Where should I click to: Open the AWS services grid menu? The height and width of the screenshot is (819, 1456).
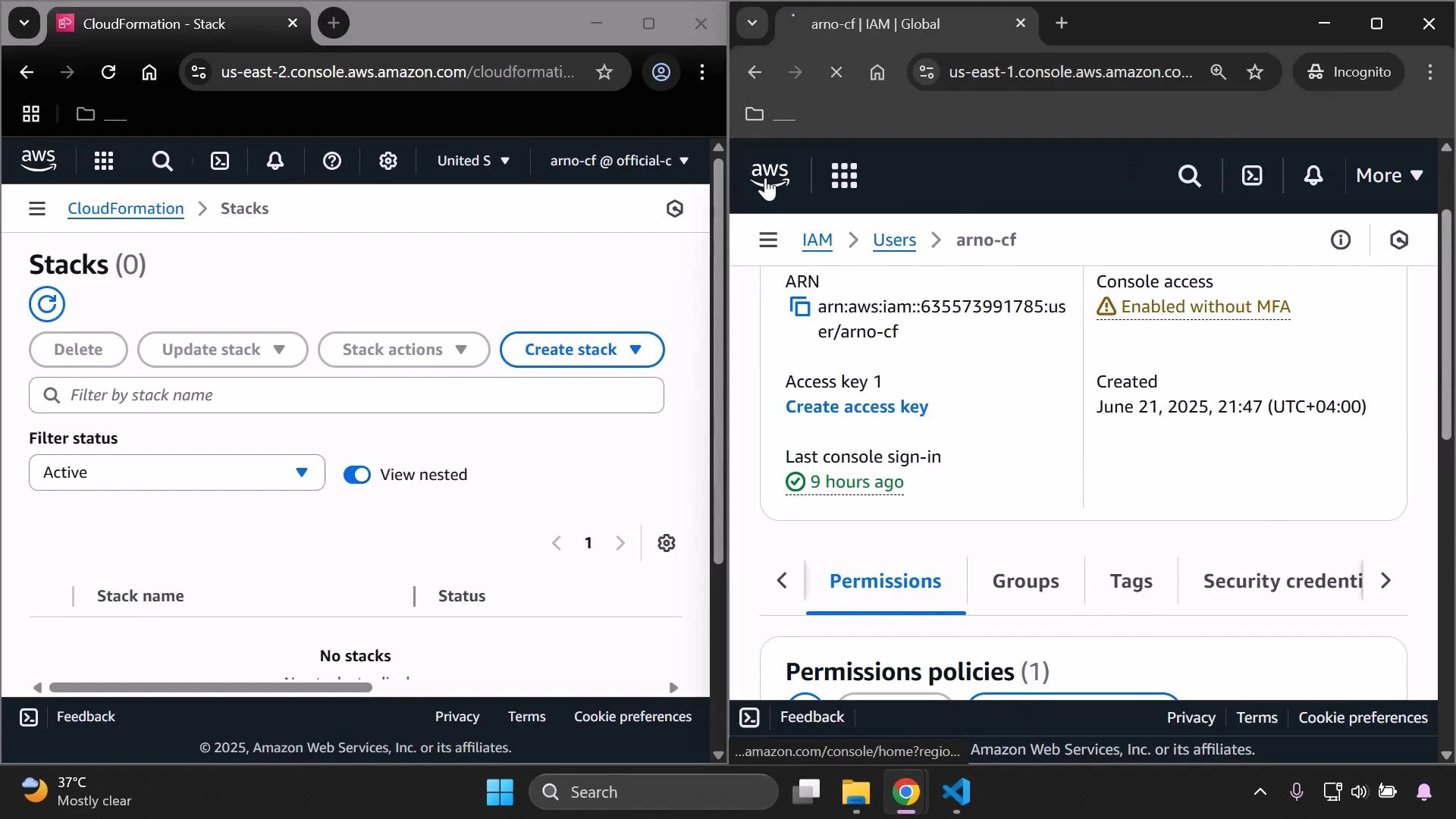(x=104, y=160)
